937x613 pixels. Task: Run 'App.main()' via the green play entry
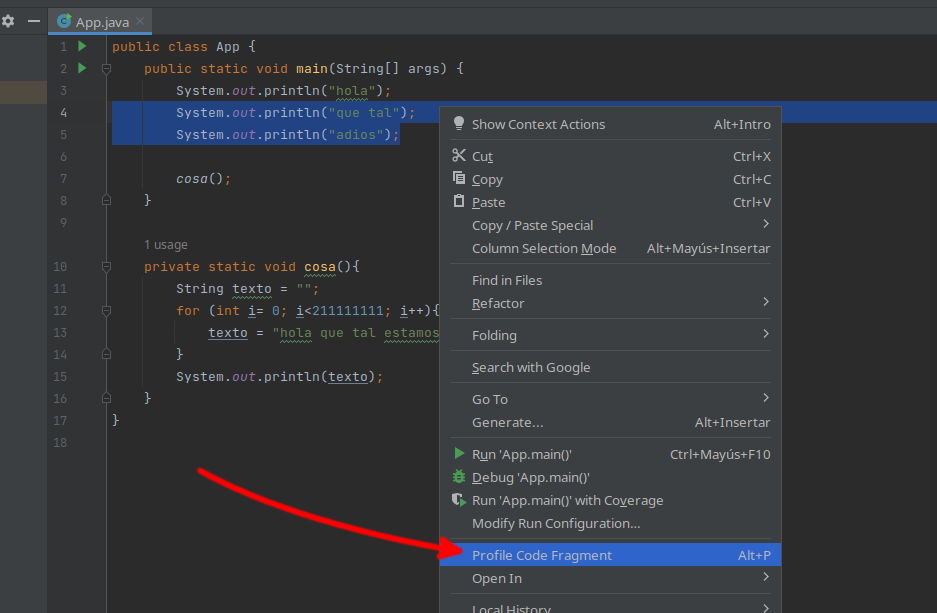coord(521,454)
